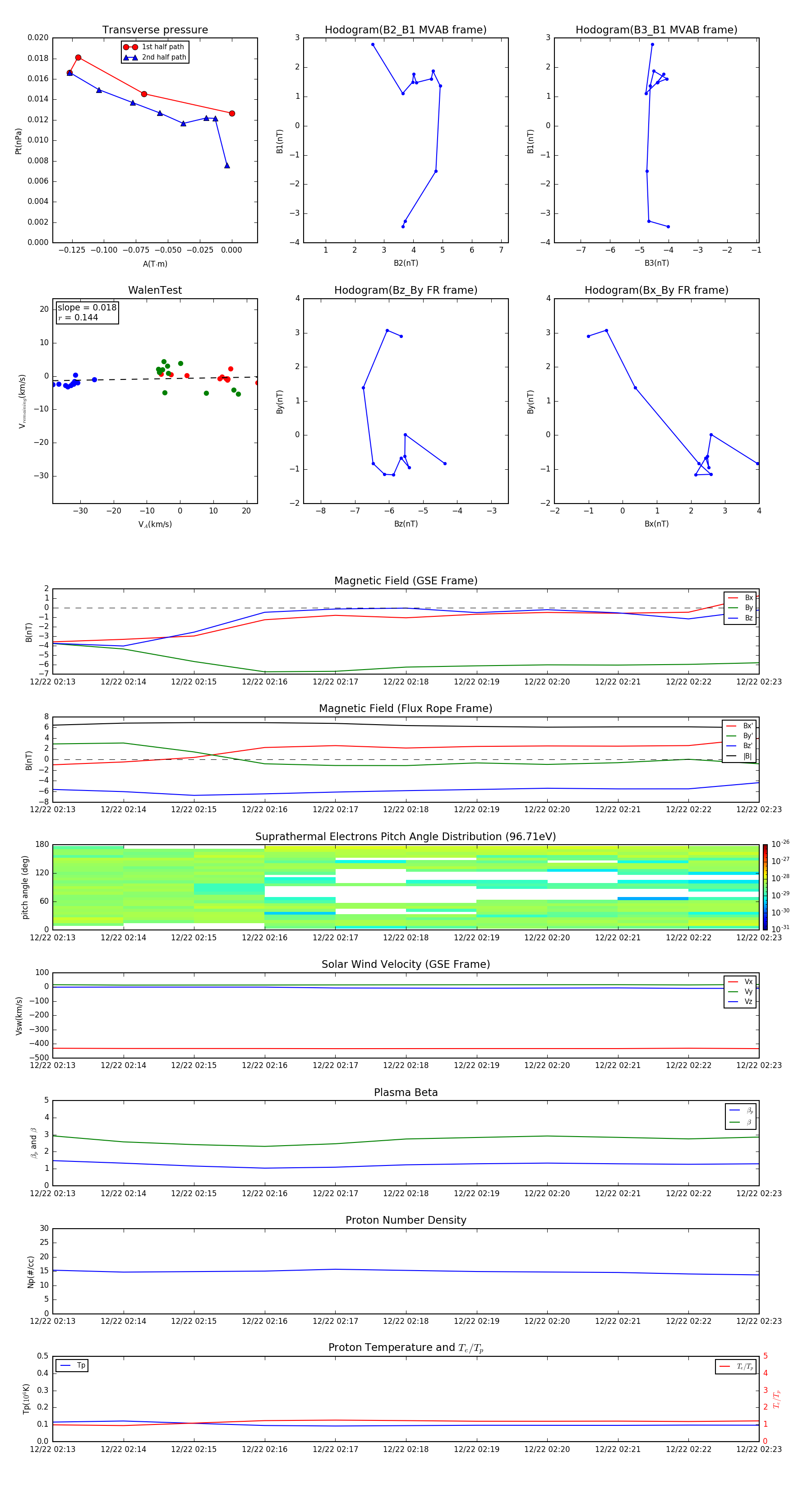This screenshot has height=1489, width=812.
Task: Click the "Magnetic Field (GSE Frame)" title
Action: coord(406,581)
